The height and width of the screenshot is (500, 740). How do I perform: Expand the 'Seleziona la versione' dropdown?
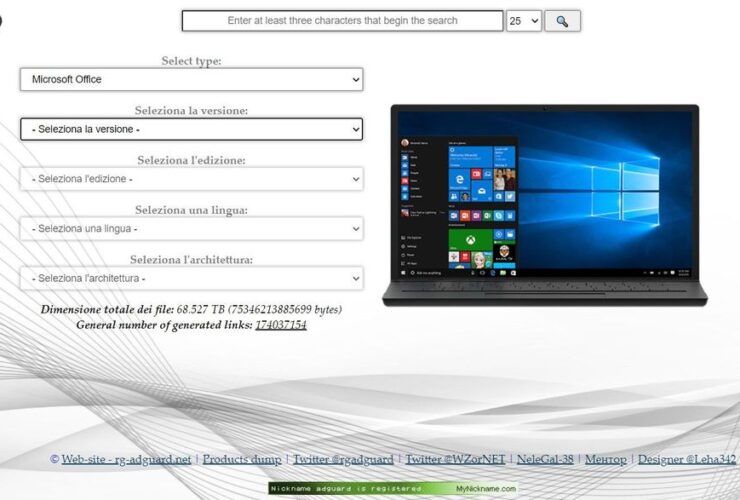[x=191, y=129]
